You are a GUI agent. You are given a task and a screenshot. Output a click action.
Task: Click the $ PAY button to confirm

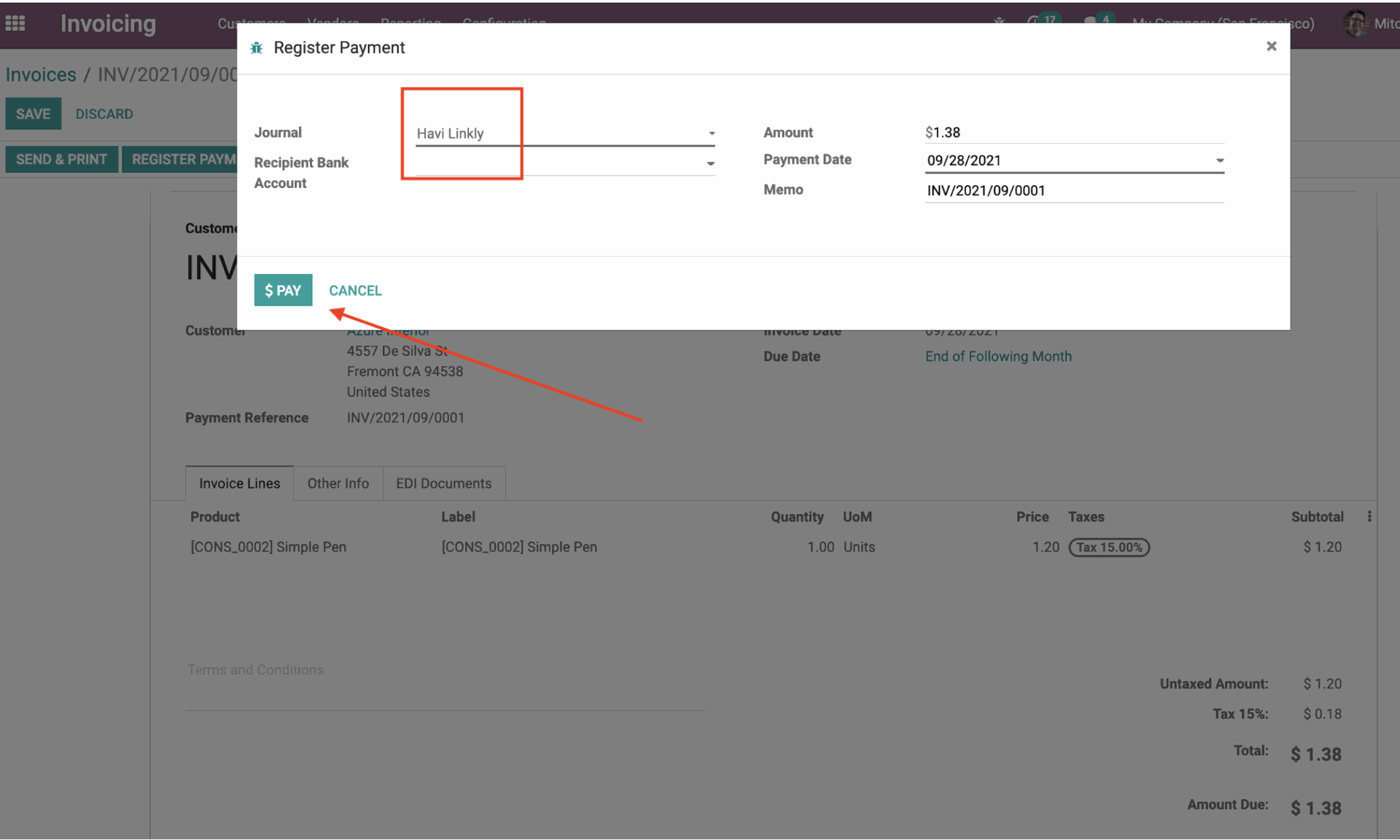point(283,290)
